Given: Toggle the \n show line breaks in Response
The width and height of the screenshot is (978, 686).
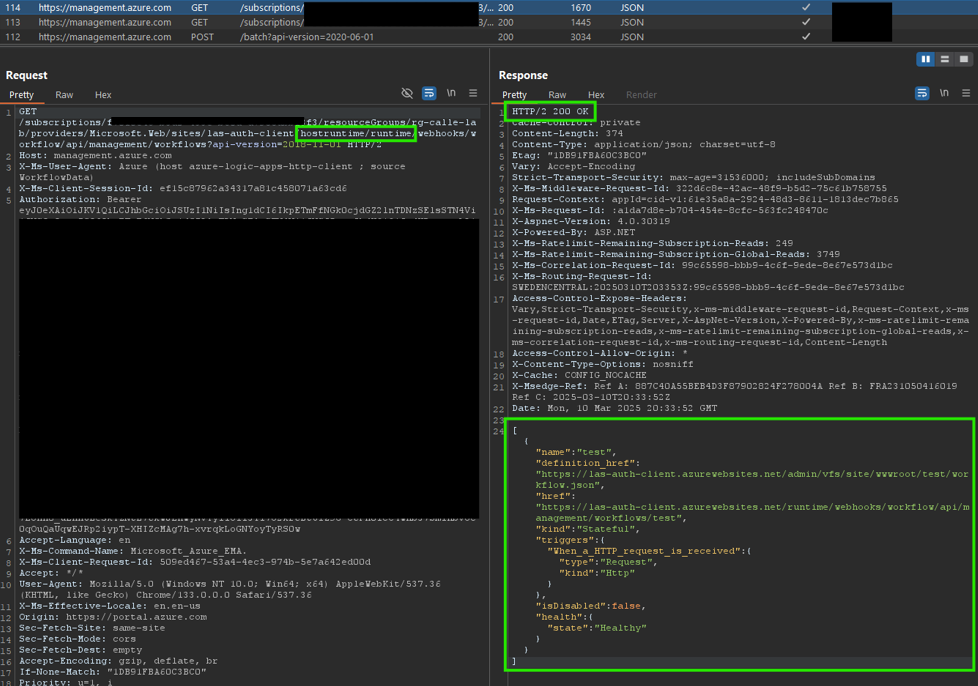Looking at the screenshot, I should point(944,93).
